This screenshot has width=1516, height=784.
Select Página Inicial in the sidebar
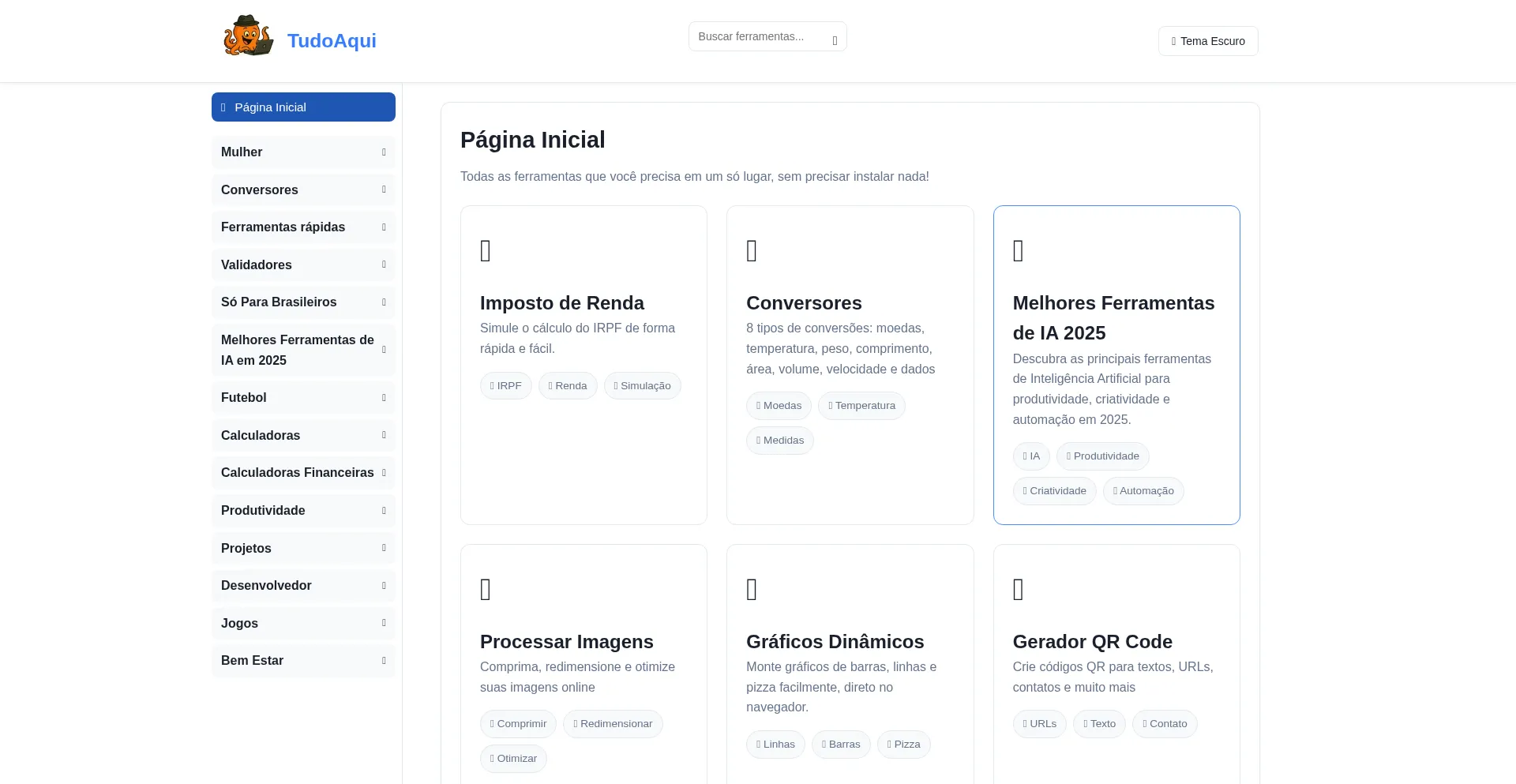click(303, 107)
